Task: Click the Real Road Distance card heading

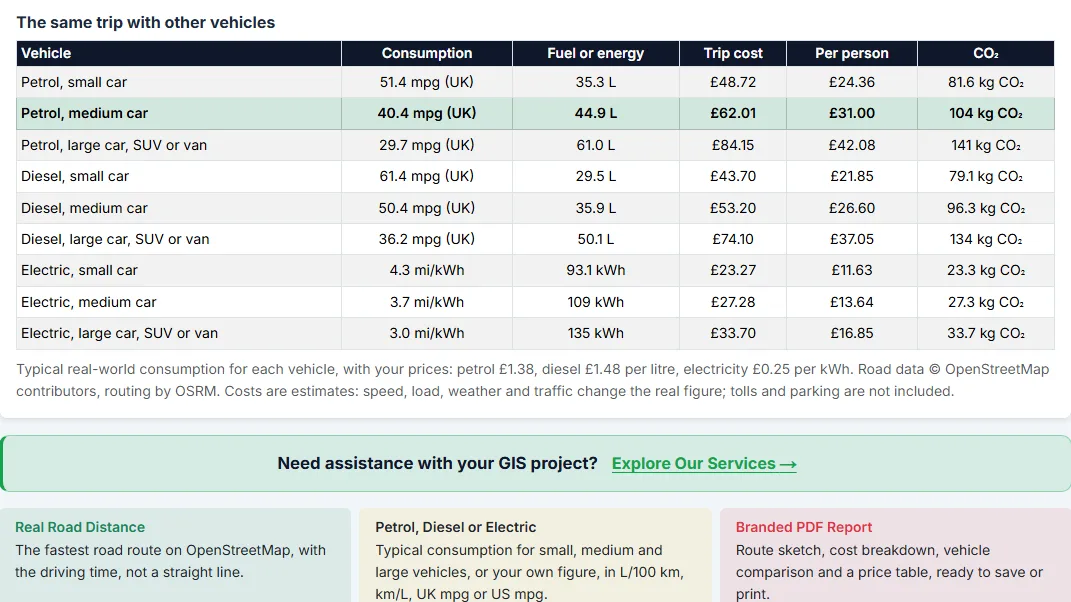Action: (x=80, y=527)
